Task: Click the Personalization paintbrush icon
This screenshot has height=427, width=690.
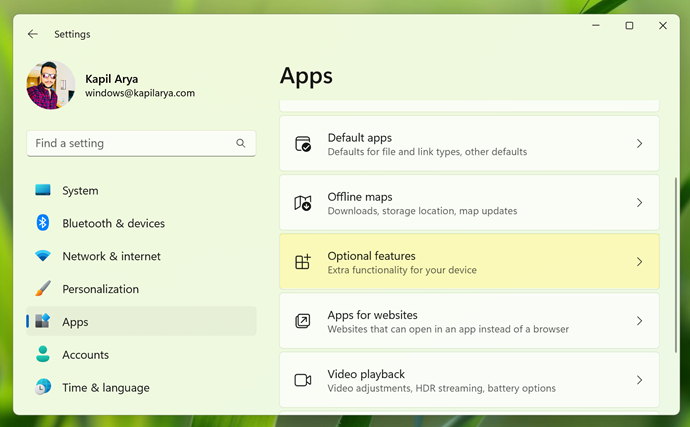Action: (x=43, y=289)
